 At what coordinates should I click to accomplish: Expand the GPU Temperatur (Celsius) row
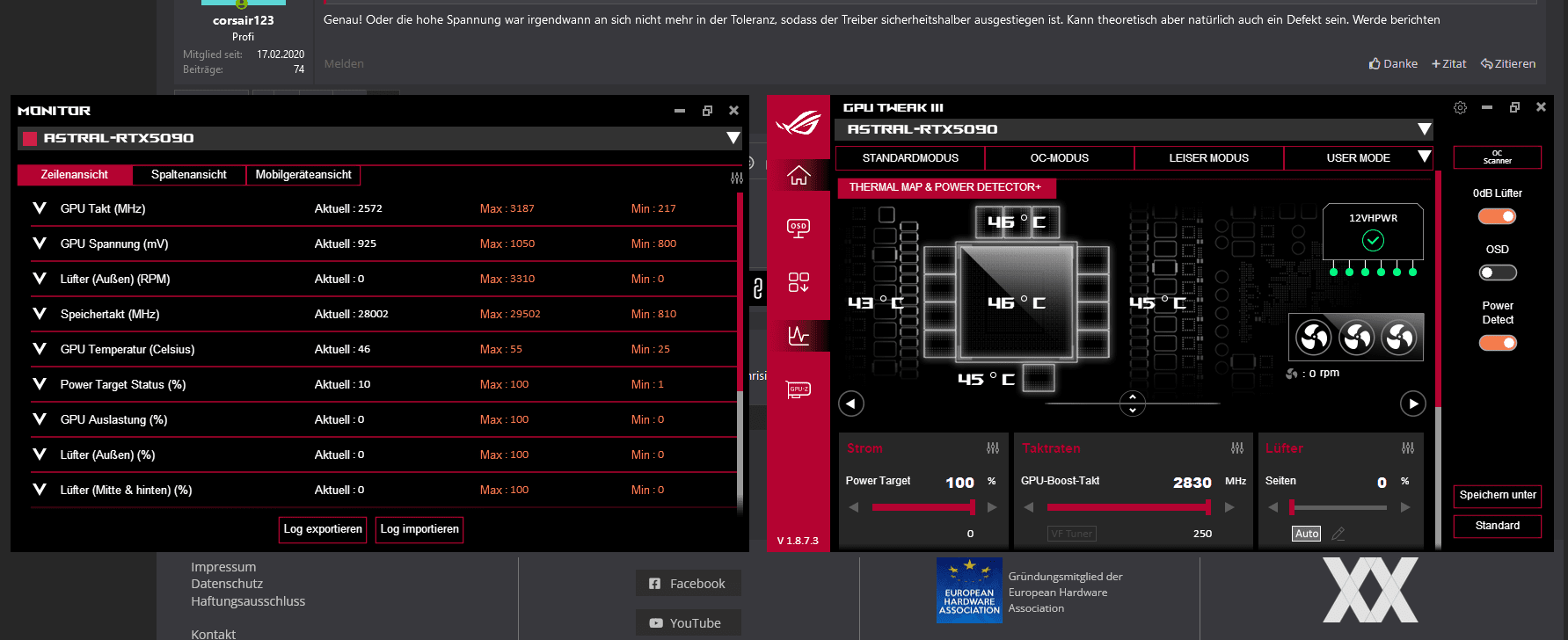tap(40, 349)
